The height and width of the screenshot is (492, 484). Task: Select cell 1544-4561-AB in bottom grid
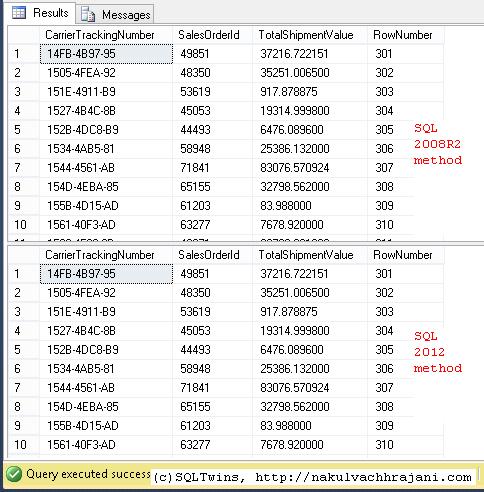pos(106,388)
